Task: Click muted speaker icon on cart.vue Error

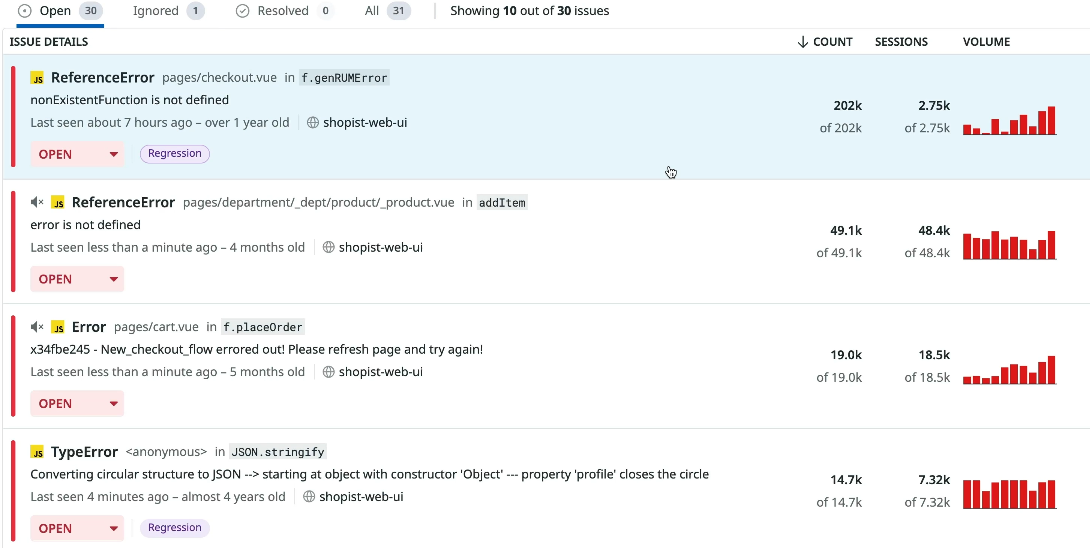Action: pyautogui.click(x=38, y=327)
